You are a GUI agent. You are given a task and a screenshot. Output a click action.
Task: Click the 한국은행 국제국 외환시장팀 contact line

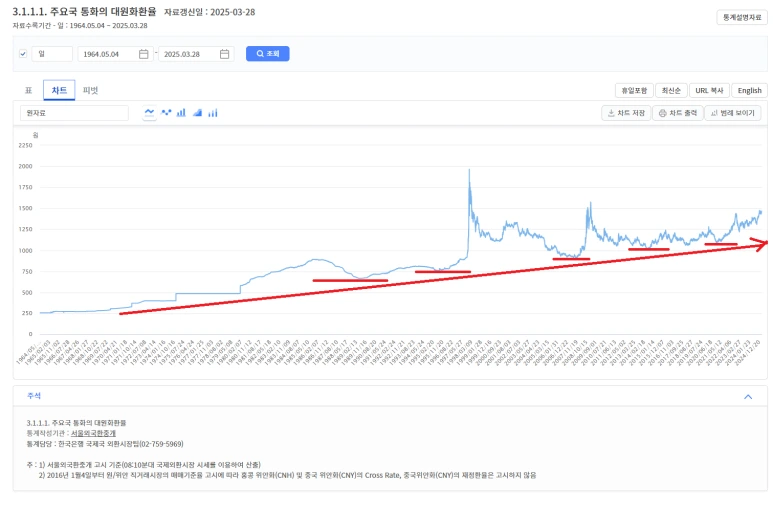point(105,444)
